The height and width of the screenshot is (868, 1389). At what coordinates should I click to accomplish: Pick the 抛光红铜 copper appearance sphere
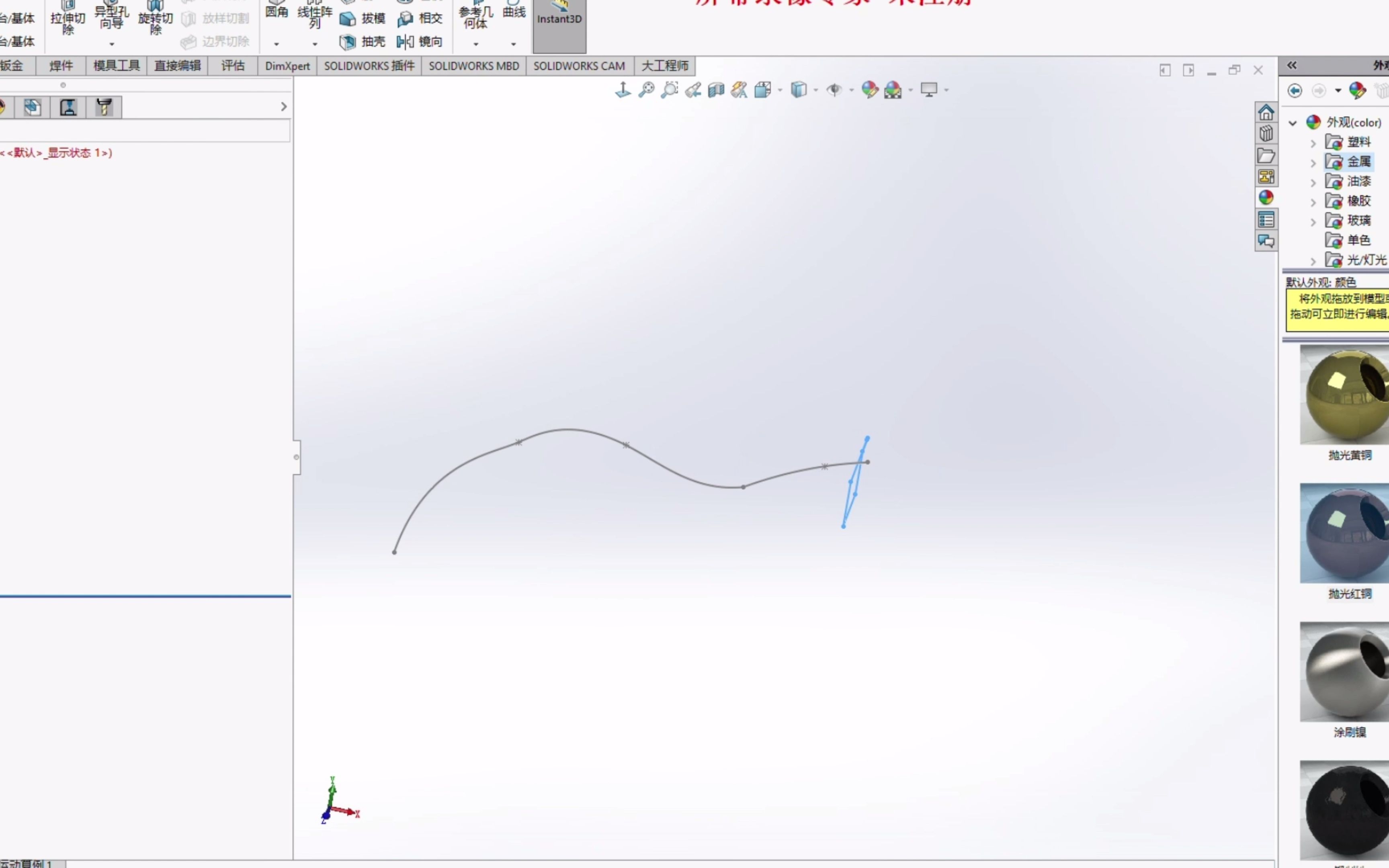(x=1344, y=533)
